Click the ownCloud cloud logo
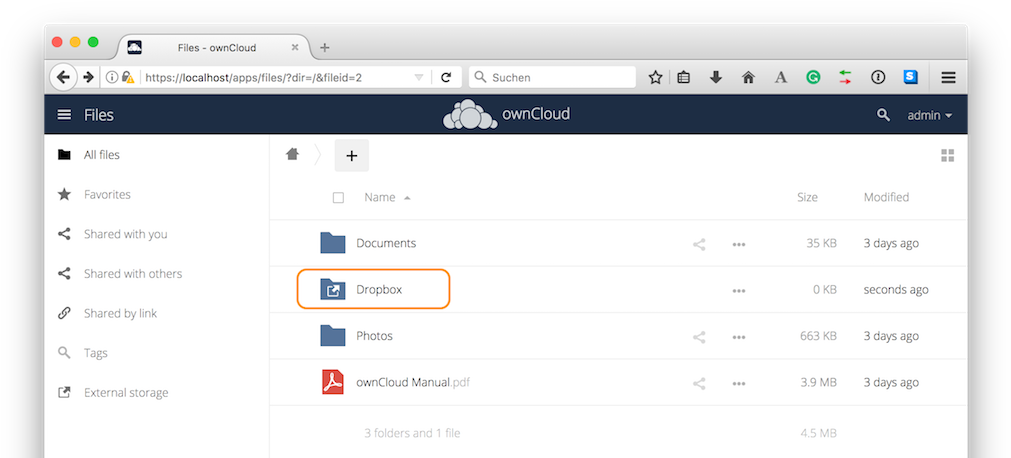Image resolution: width=1011 pixels, height=458 pixels. (x=470, y=115)
